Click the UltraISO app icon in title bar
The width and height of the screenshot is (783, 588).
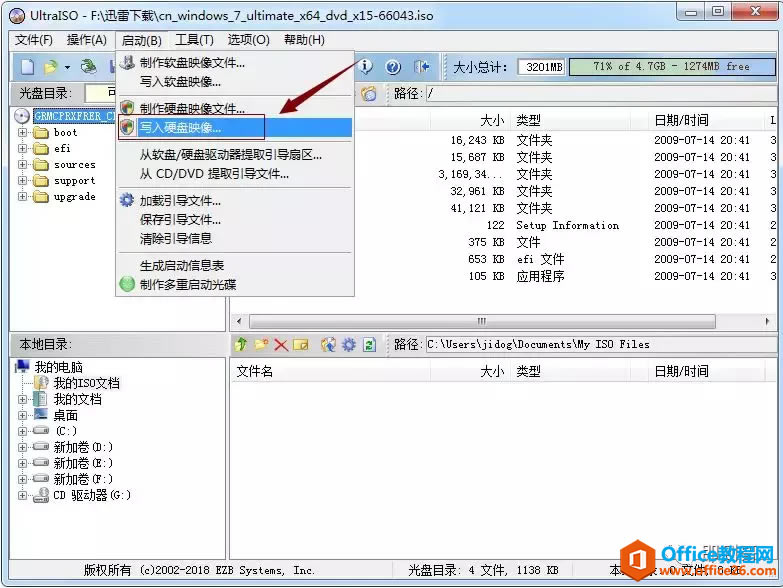(x=17, y=15)
